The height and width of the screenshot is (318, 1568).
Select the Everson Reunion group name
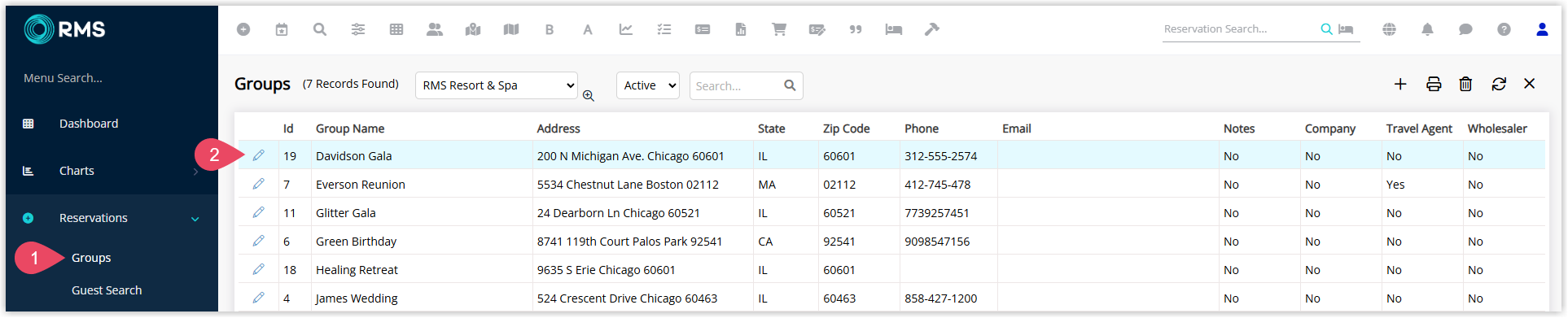coord(361,185)
